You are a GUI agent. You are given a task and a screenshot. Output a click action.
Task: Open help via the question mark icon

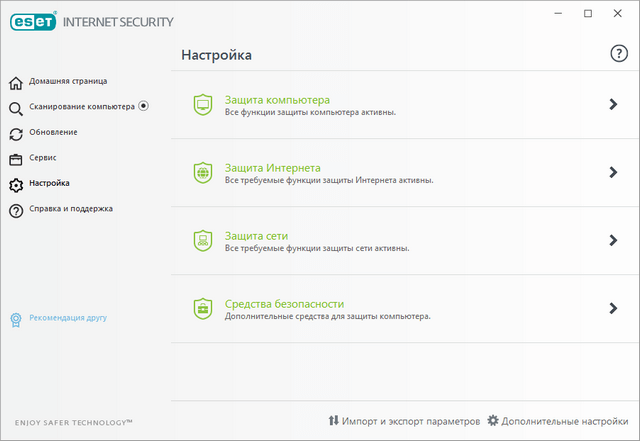619,54
